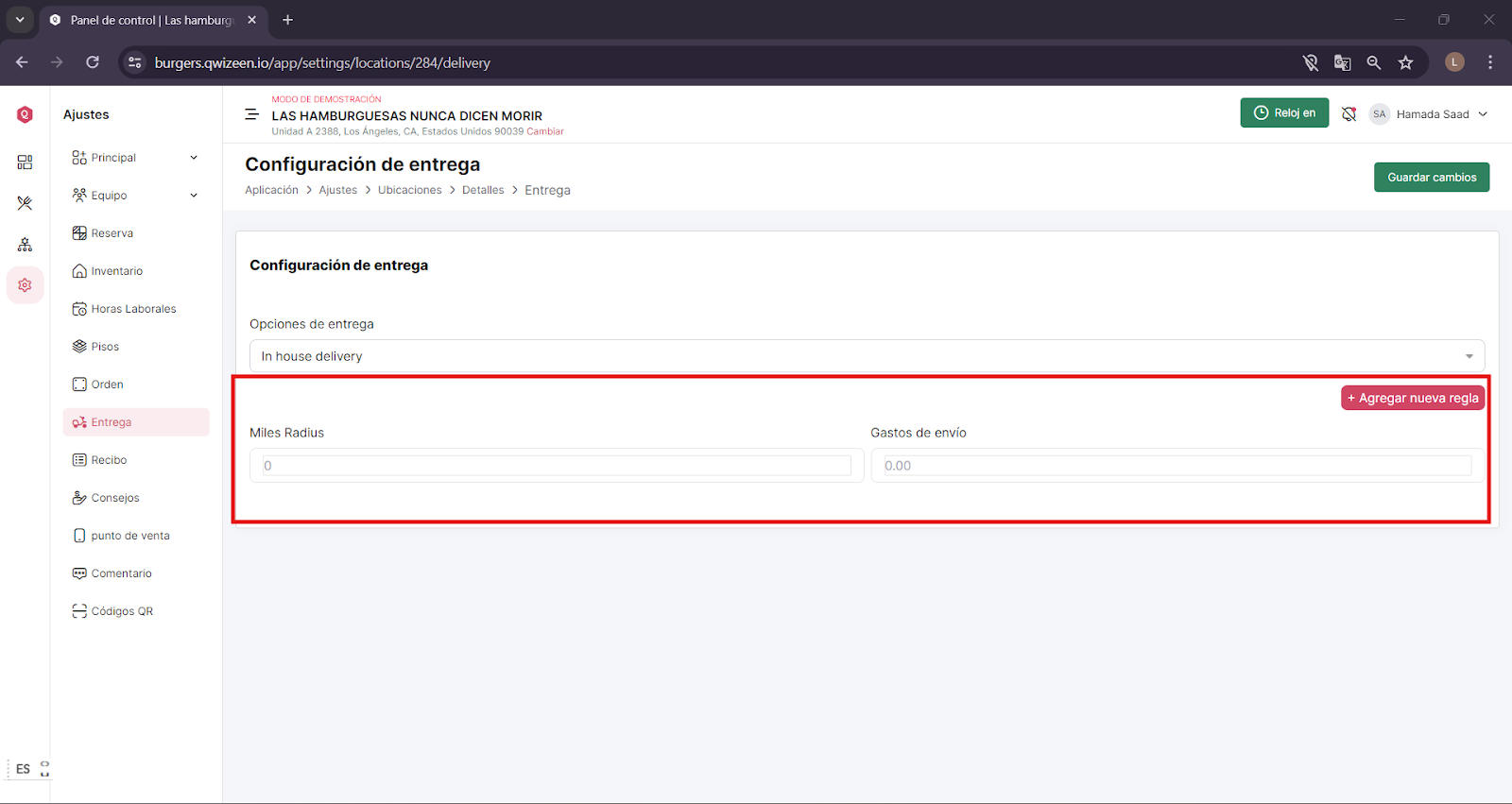
Task: Click the Horas Laborales calendar icon
Action: 79,309
